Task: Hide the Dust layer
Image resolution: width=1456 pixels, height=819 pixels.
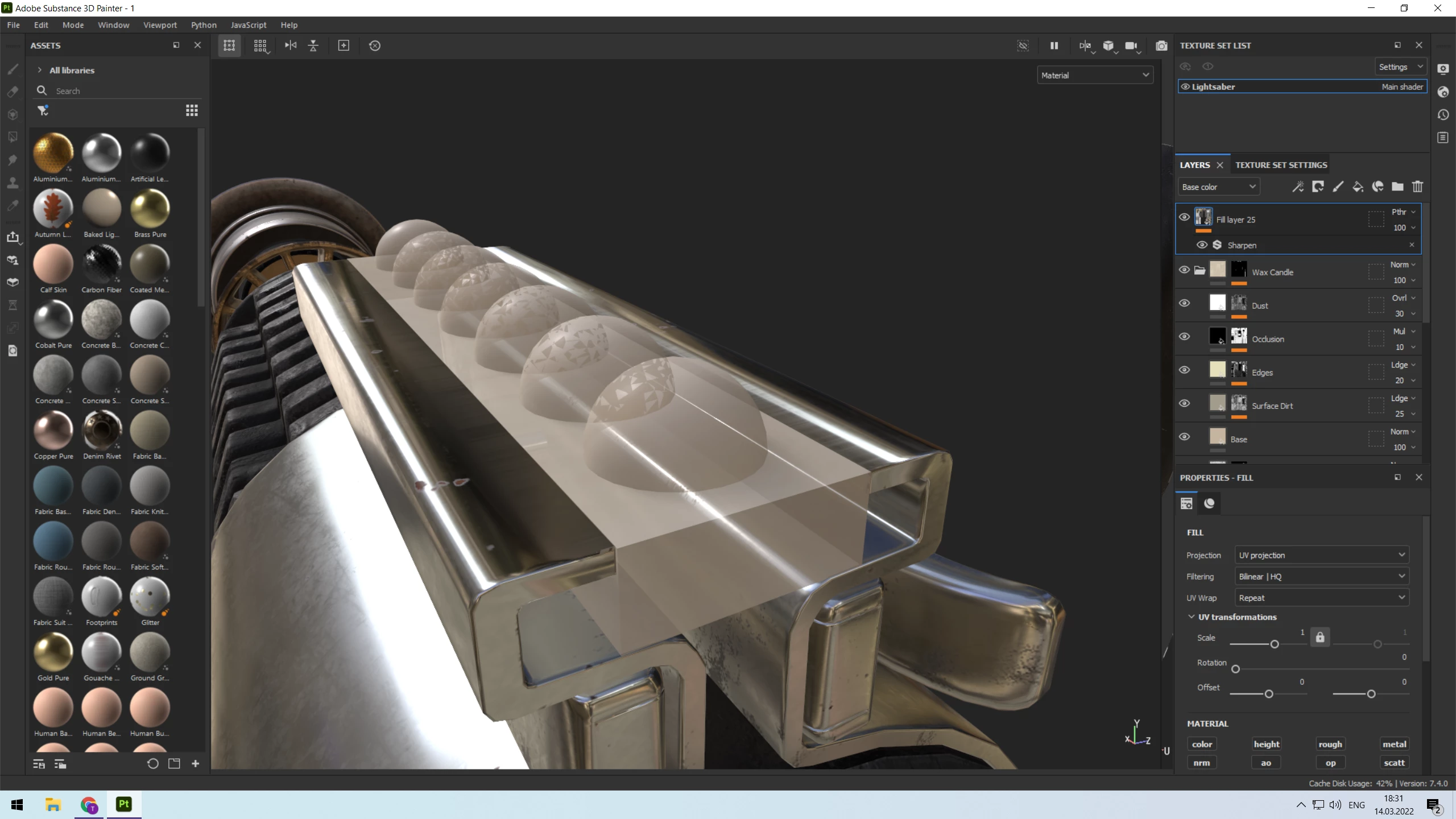Action: tap(1184, 303)
